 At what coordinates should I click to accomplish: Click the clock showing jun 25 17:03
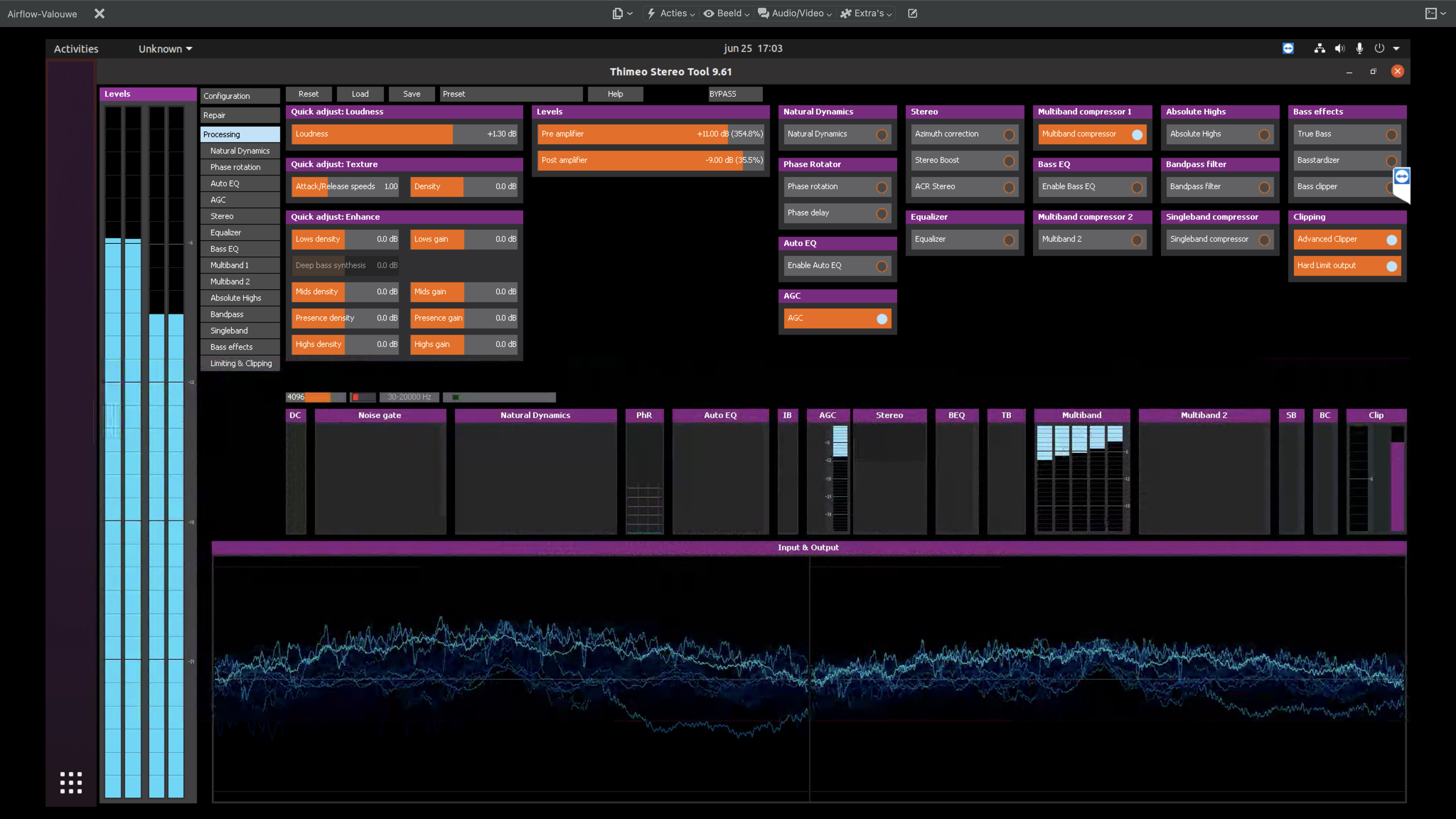[x=753, y=49]
